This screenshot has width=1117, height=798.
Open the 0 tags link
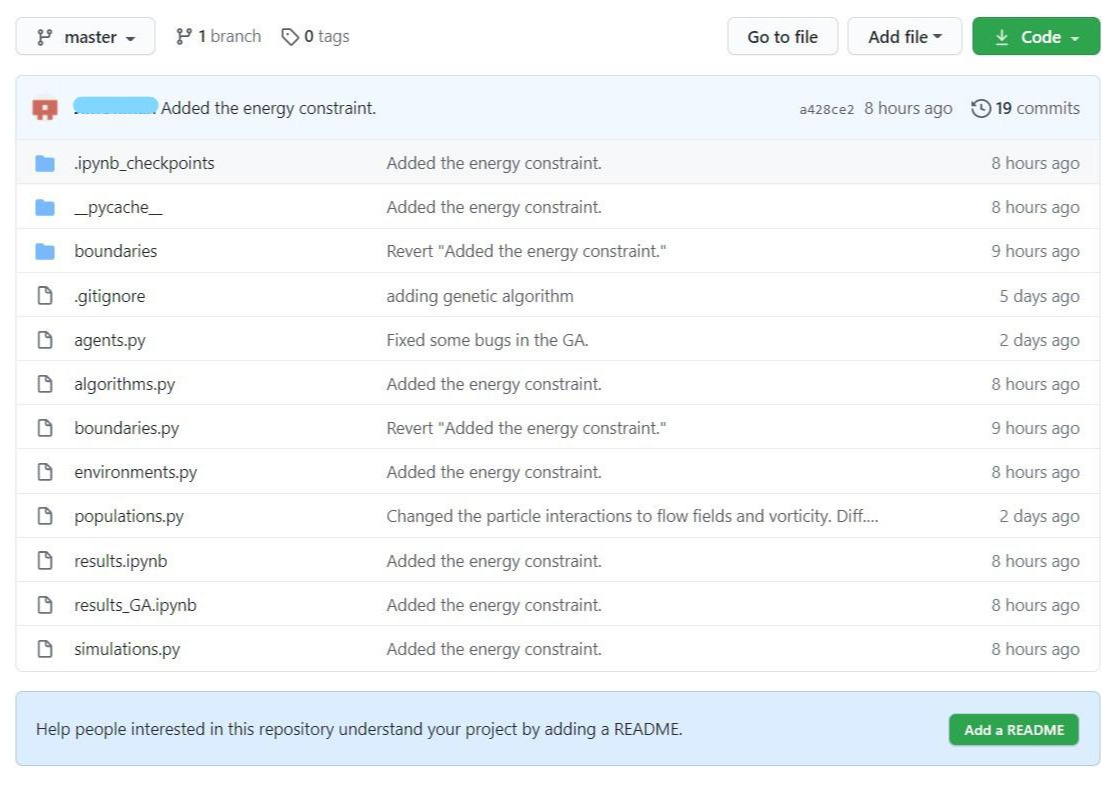315,36
